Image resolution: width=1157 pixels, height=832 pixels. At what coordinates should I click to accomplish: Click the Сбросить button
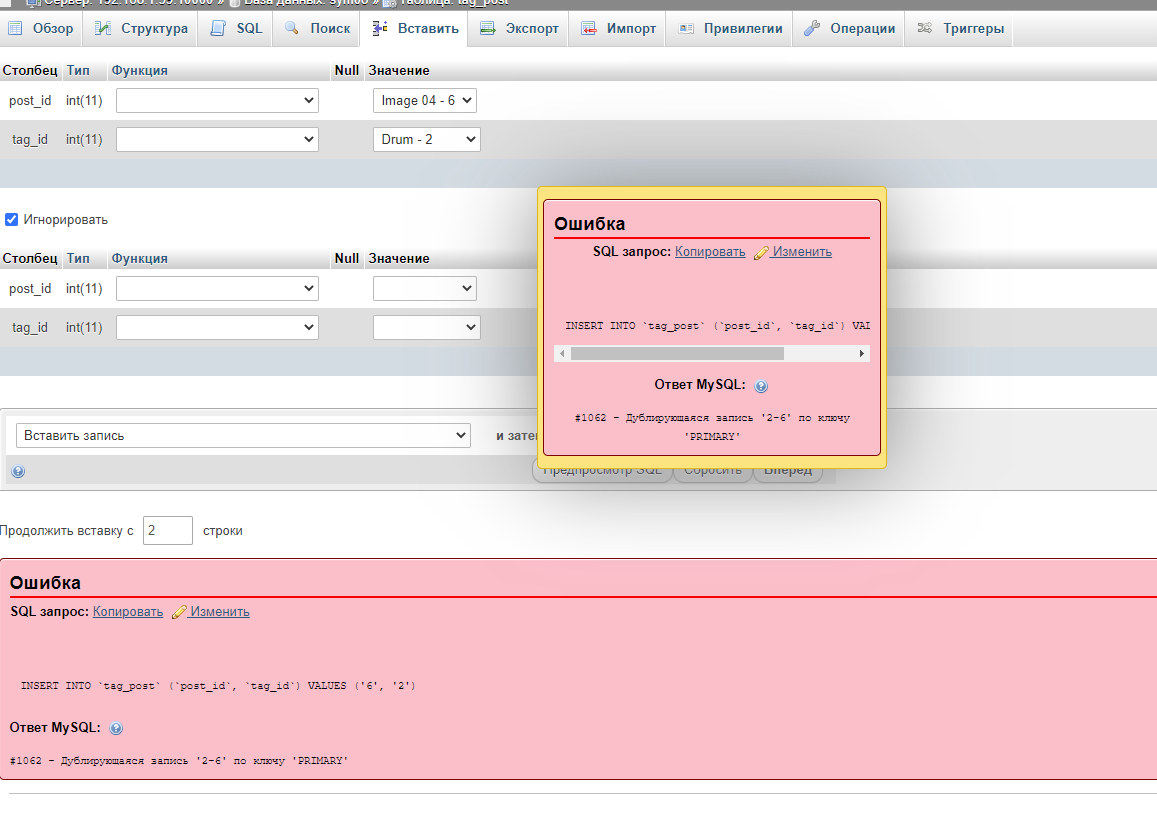pos(713,471)
